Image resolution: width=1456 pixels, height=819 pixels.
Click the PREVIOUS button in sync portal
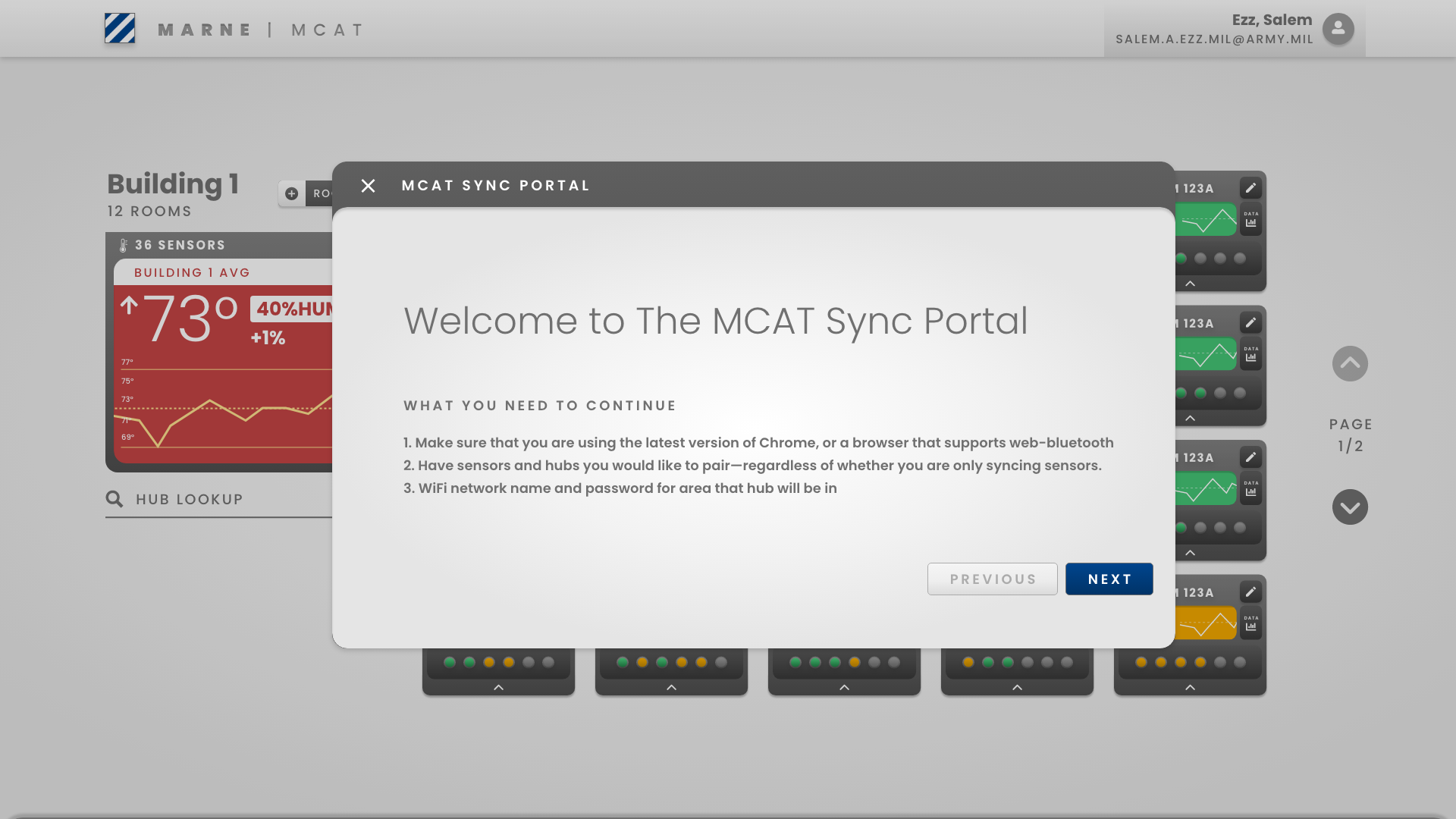coord(992,579)
